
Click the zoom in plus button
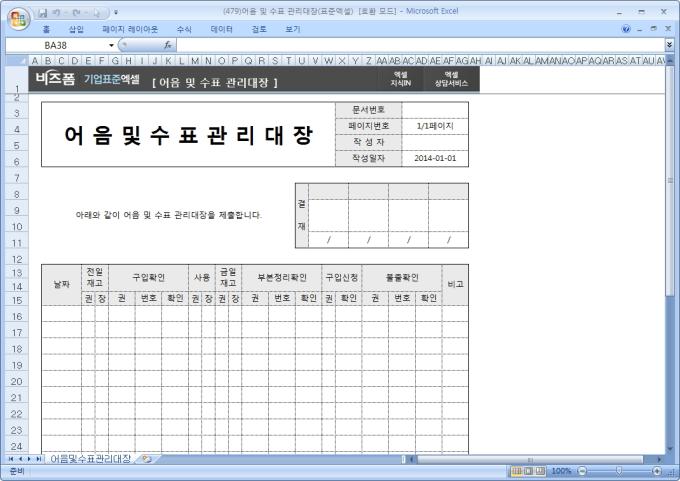657,471
